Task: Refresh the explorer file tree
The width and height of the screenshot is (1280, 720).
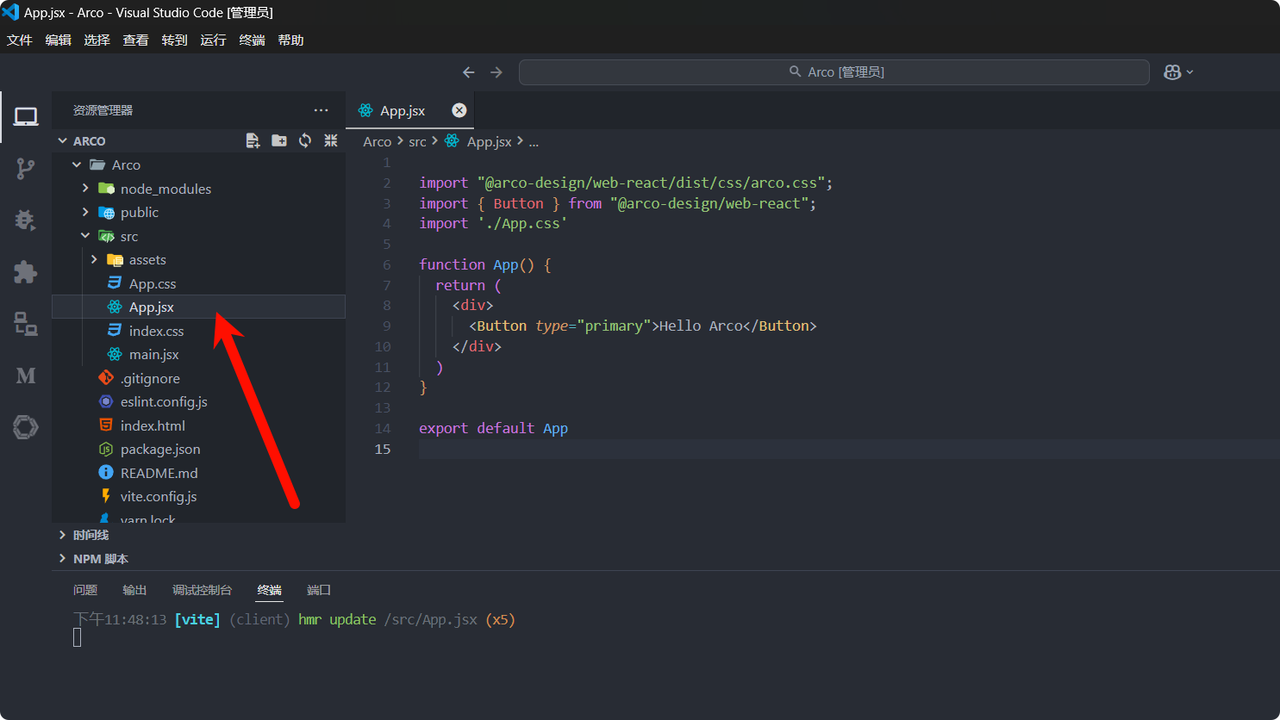Action: pyautogui.click(x=305, y=141)
